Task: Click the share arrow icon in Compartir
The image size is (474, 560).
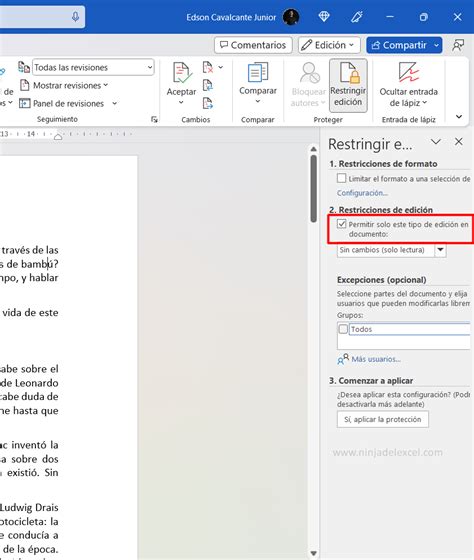Action: coord(376,45)
